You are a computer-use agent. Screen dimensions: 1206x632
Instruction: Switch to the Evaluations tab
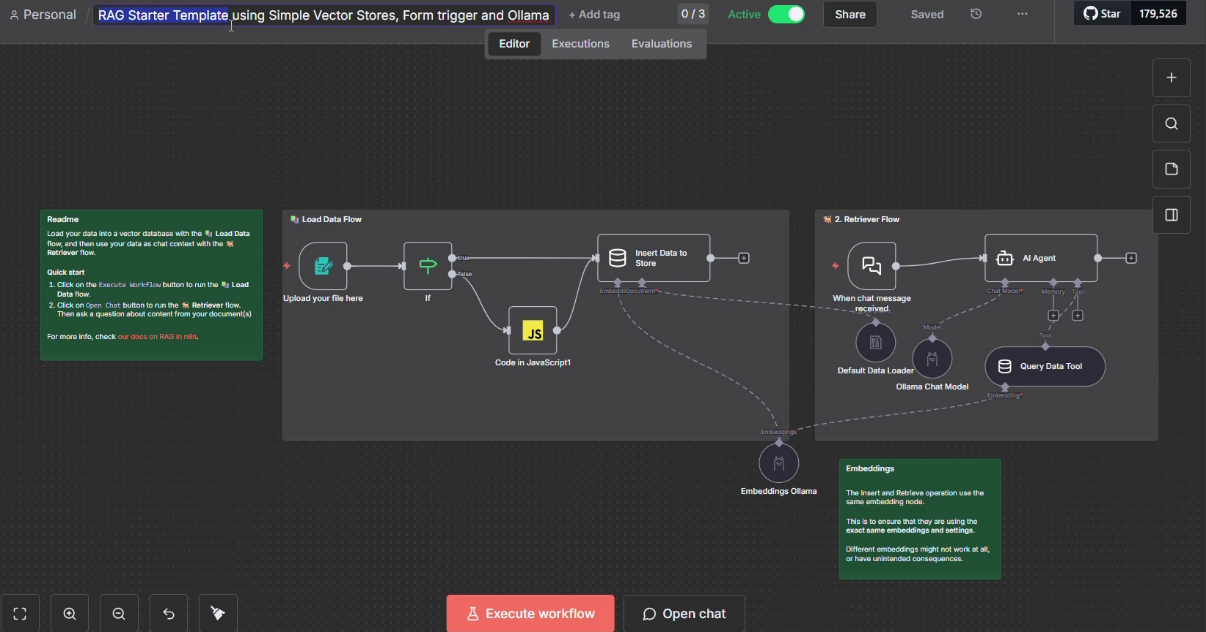pyautogui.click(x=661, y=44)
